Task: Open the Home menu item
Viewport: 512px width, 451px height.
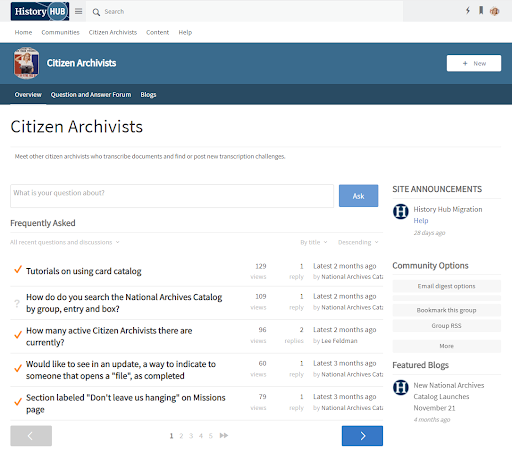Action: [x=23, y=32]
